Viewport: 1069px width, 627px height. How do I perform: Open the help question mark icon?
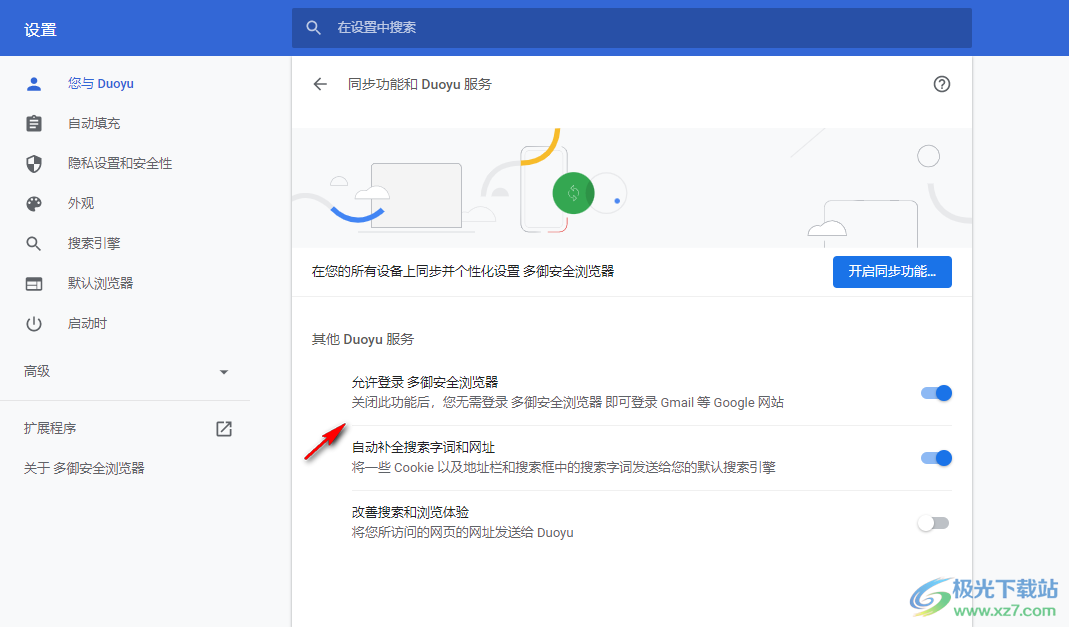pos(942,84)
